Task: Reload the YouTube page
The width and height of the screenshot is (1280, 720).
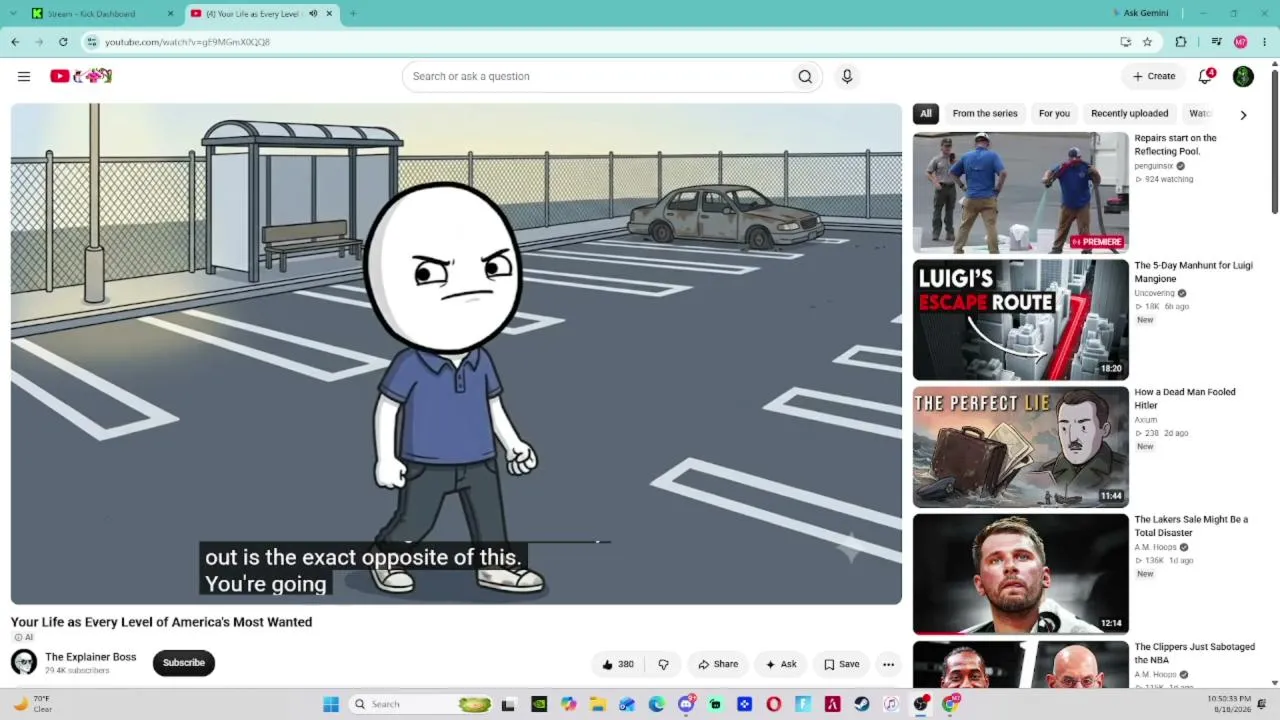Action: (63, 42)
